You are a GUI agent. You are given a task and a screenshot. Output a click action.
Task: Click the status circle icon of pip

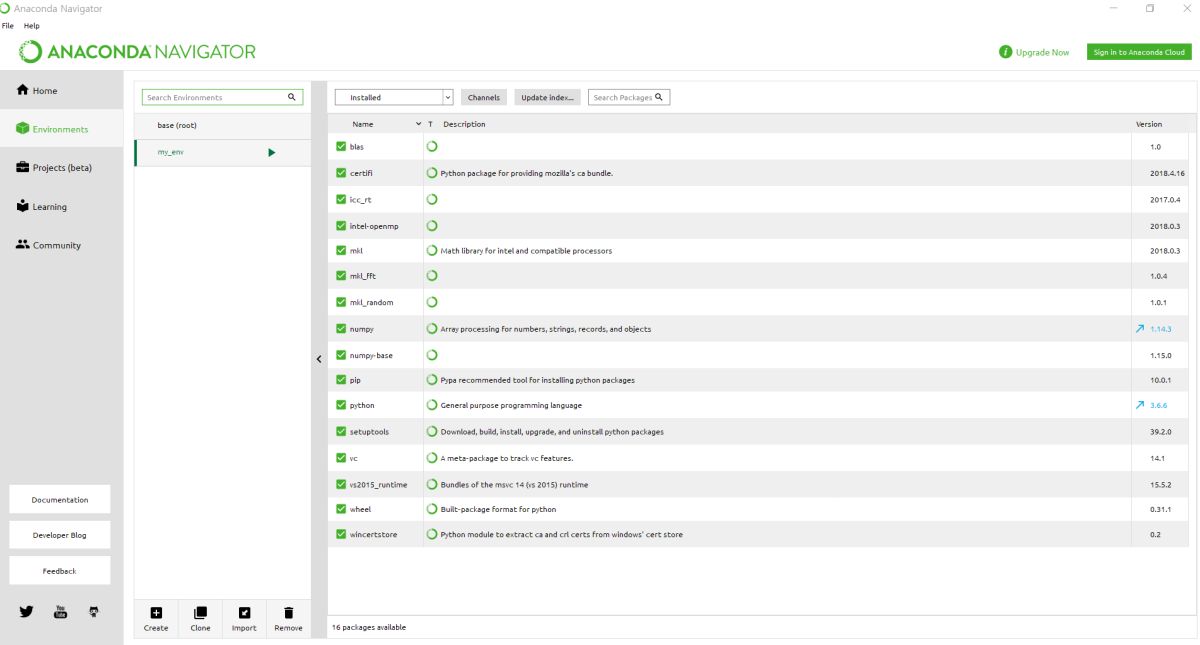tap(432, 380)
